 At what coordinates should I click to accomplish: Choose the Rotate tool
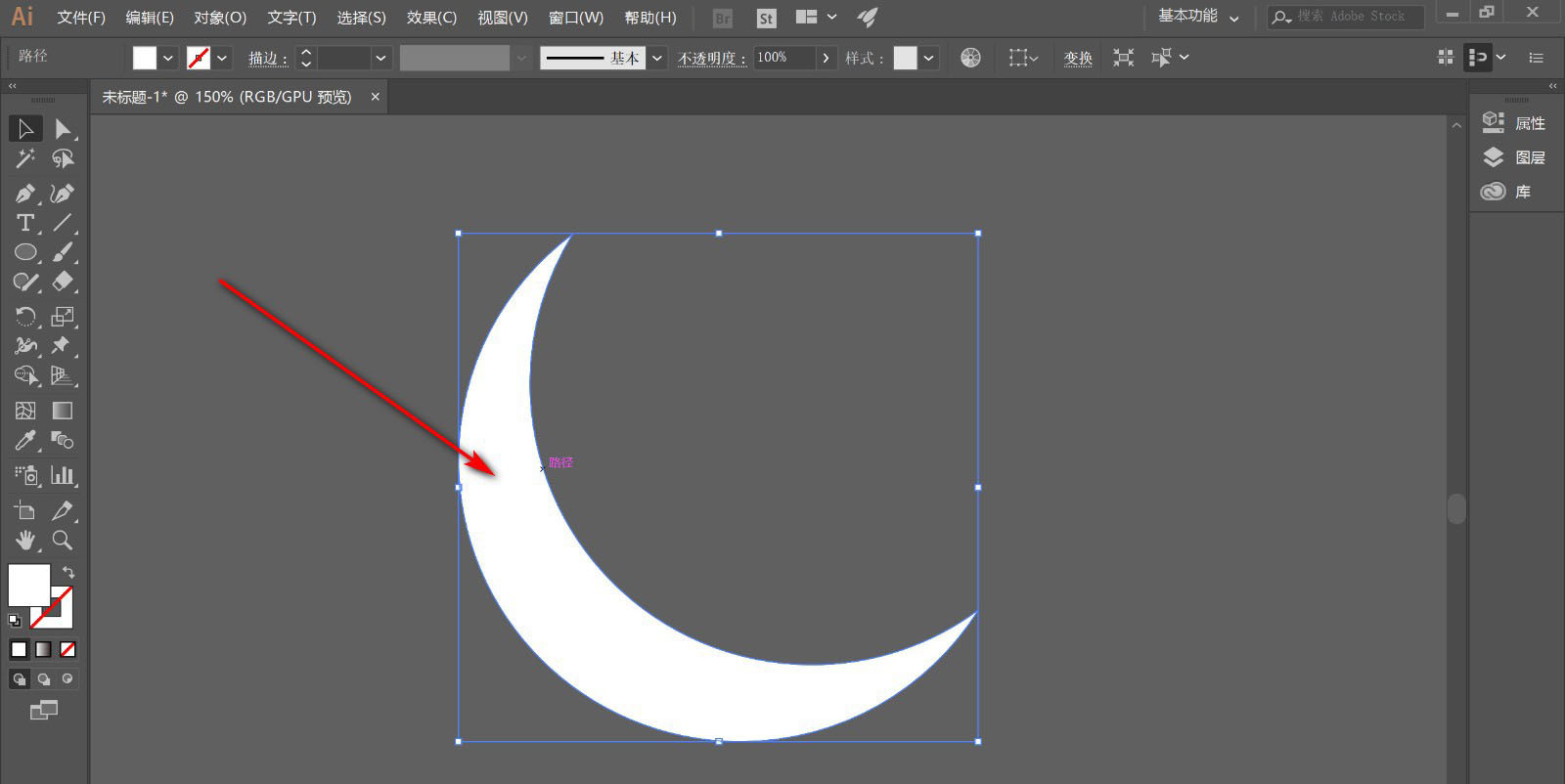25,317
